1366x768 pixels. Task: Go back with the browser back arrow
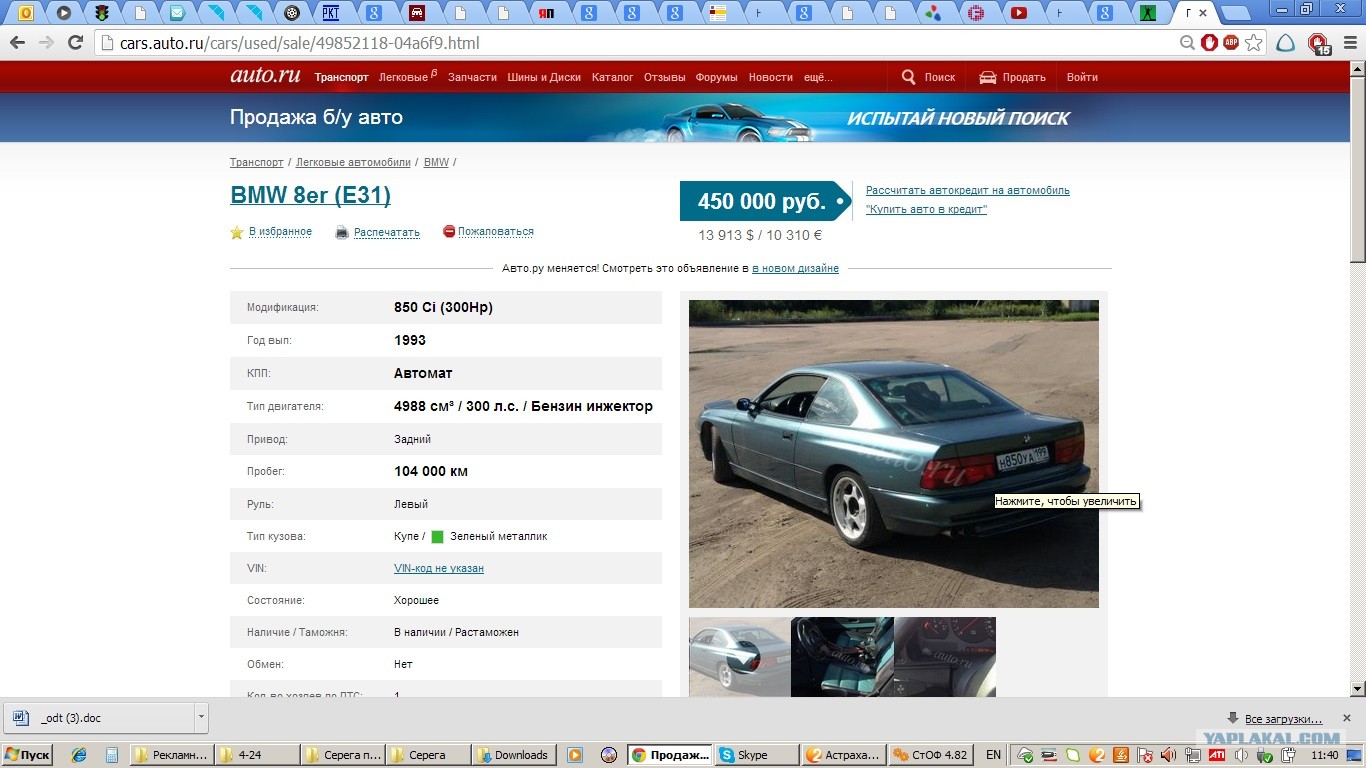pos(17,43)
